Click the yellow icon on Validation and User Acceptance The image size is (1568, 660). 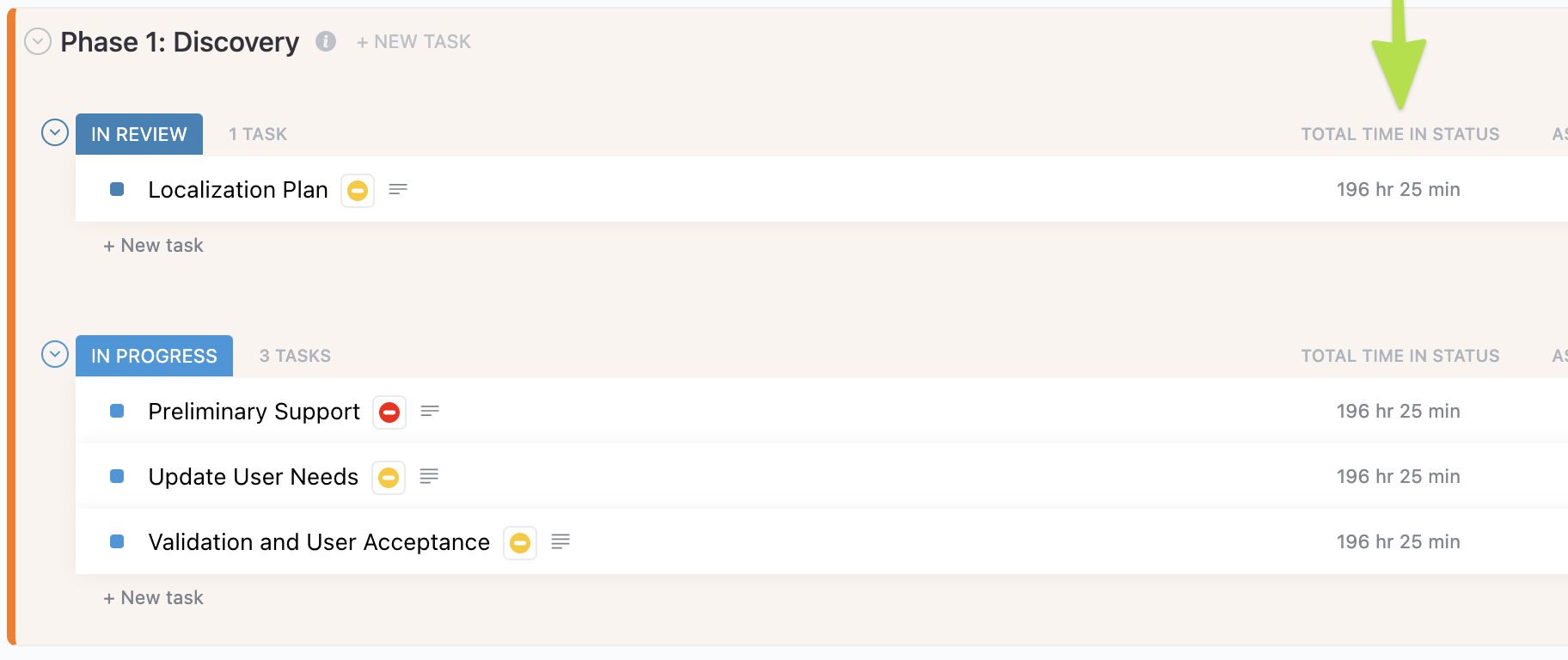(x=520, y=543)
